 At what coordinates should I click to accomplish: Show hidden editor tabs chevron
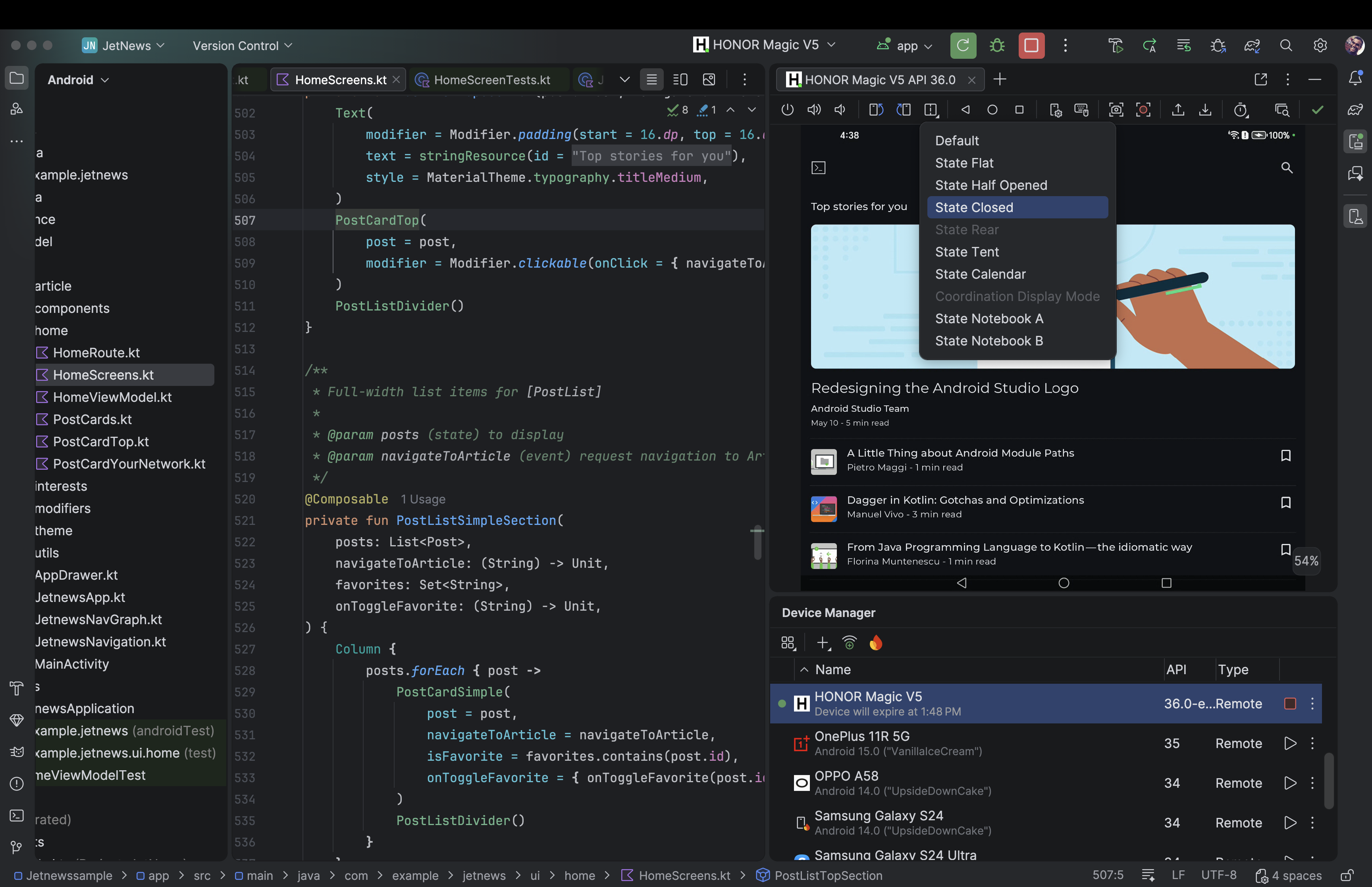(625, 79)
